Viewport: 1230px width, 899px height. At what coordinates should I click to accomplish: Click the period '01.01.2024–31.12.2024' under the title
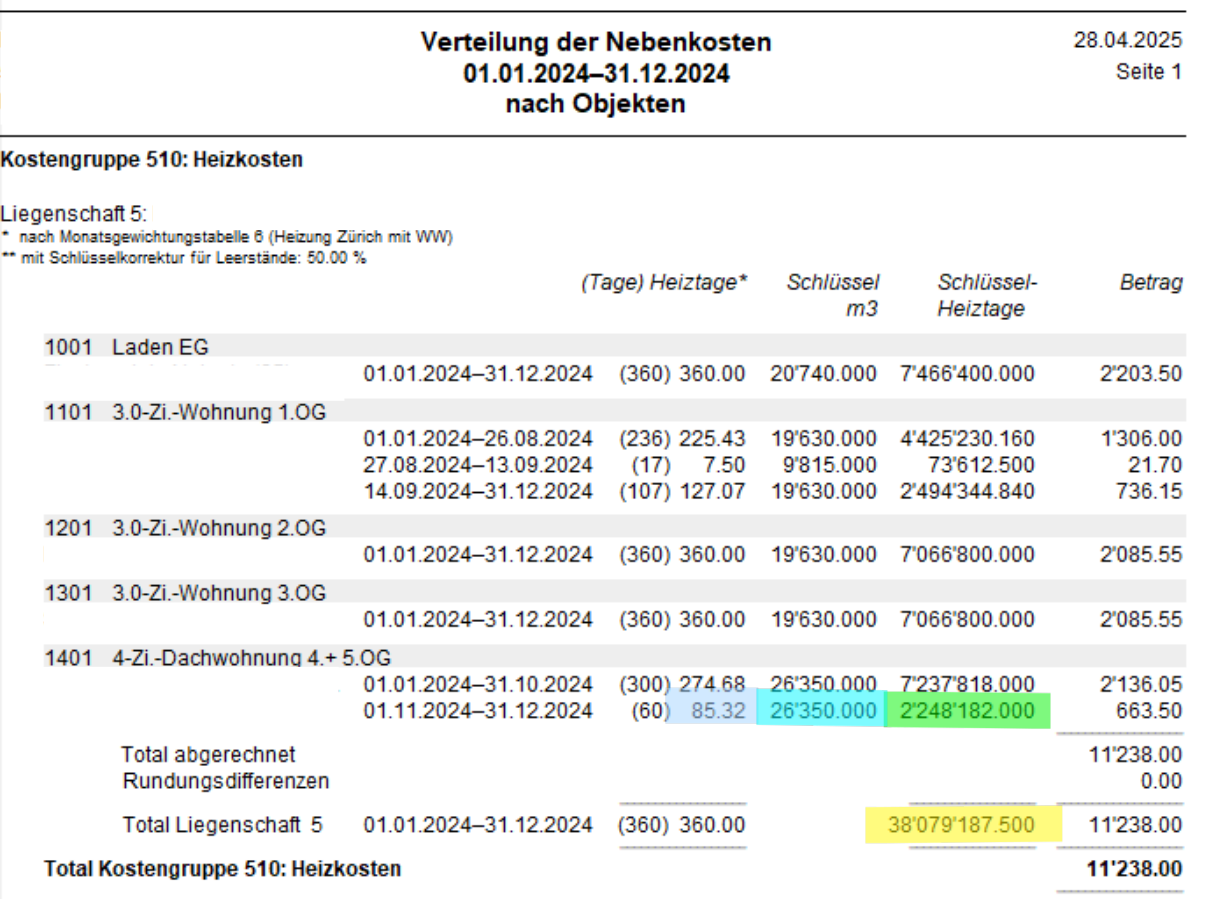[596, 74]
